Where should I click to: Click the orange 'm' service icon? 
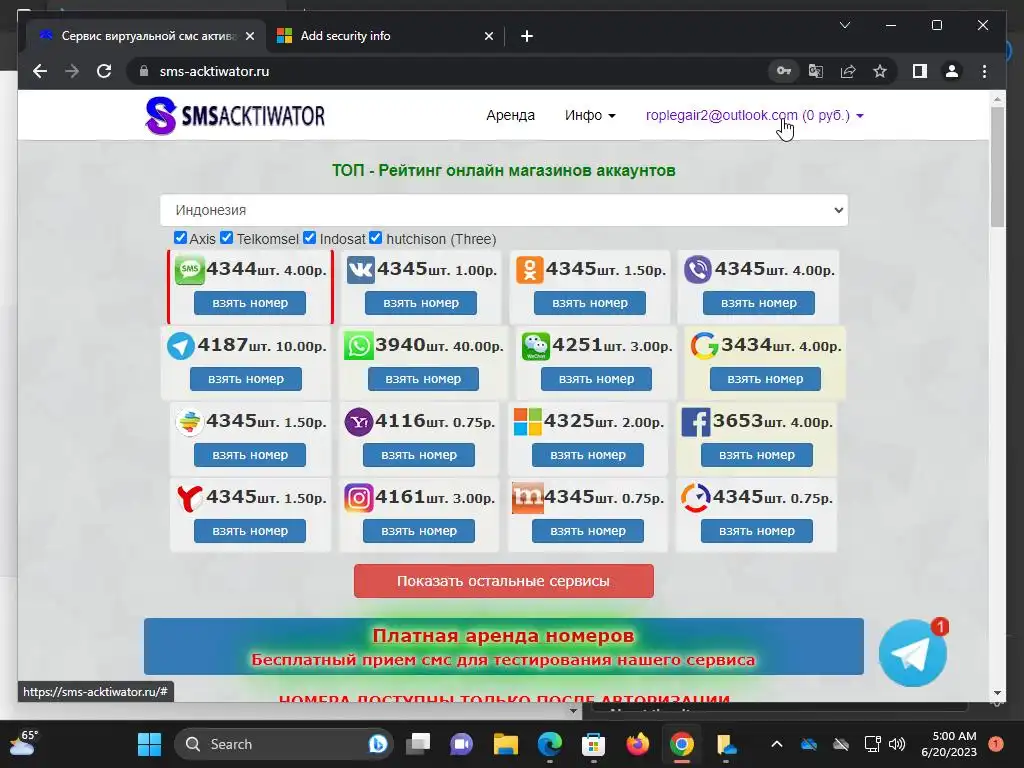tap(528, 498)
